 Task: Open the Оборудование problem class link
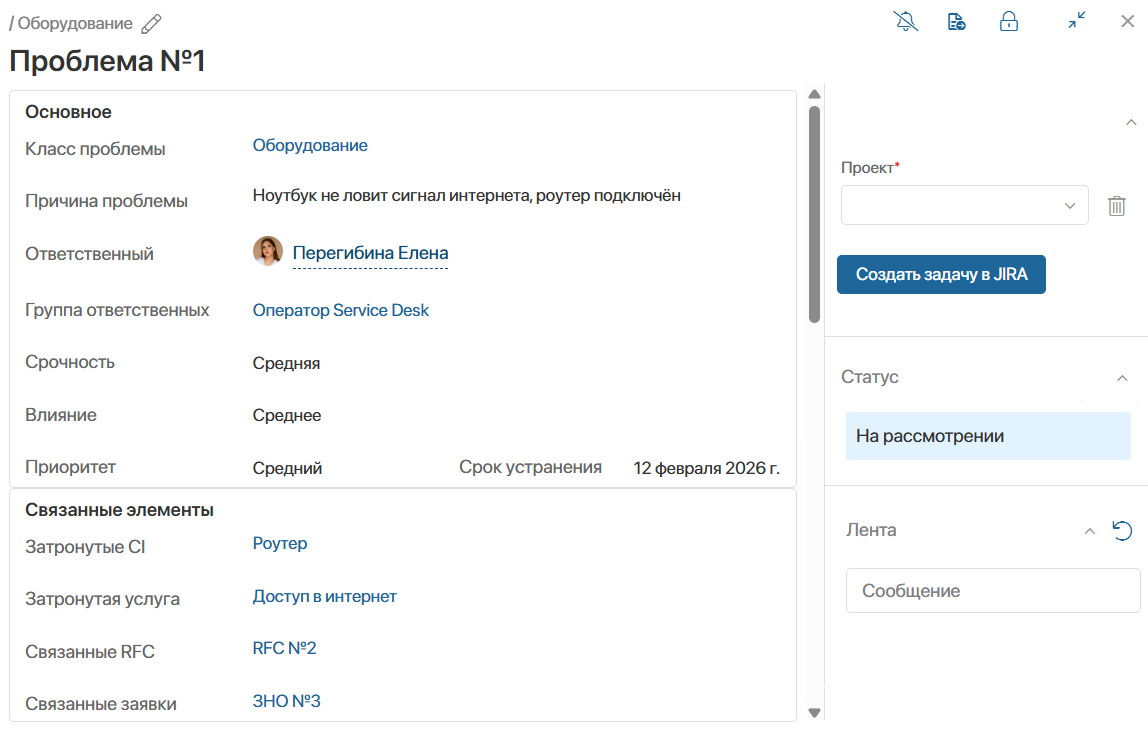tap(310, 146)
